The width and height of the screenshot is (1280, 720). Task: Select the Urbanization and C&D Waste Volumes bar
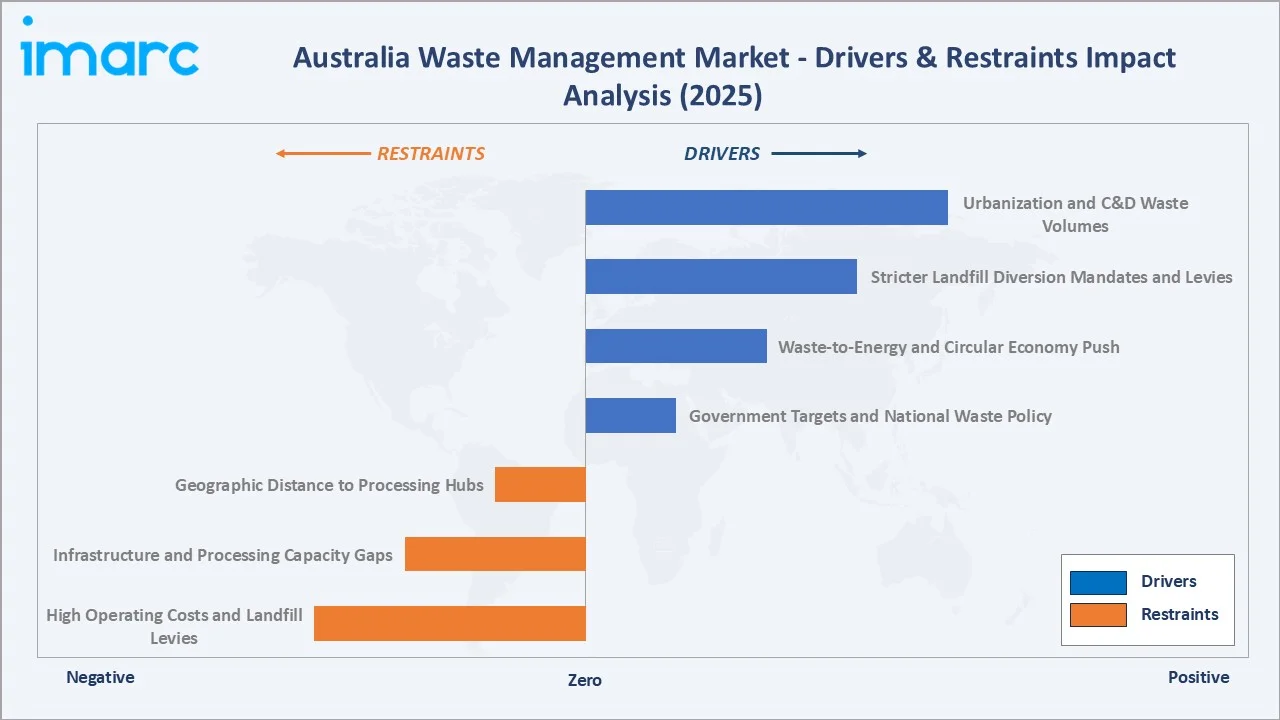766,207
